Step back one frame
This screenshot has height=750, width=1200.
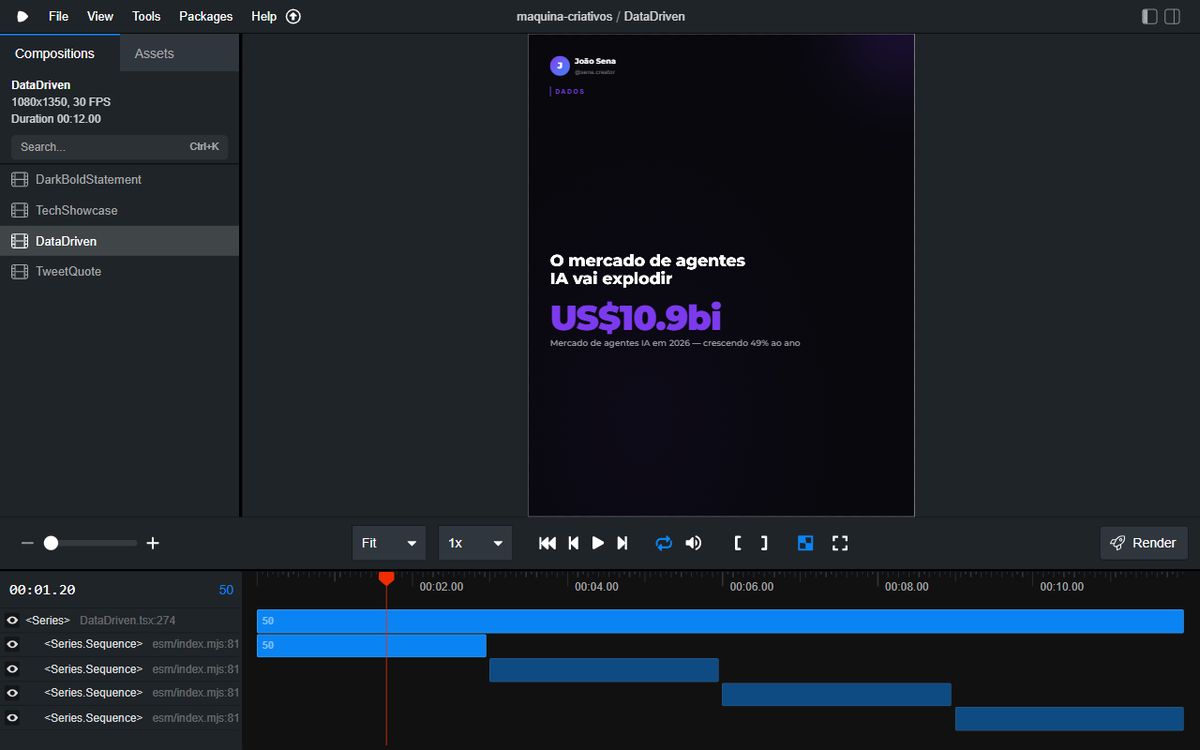pos(573,543)
